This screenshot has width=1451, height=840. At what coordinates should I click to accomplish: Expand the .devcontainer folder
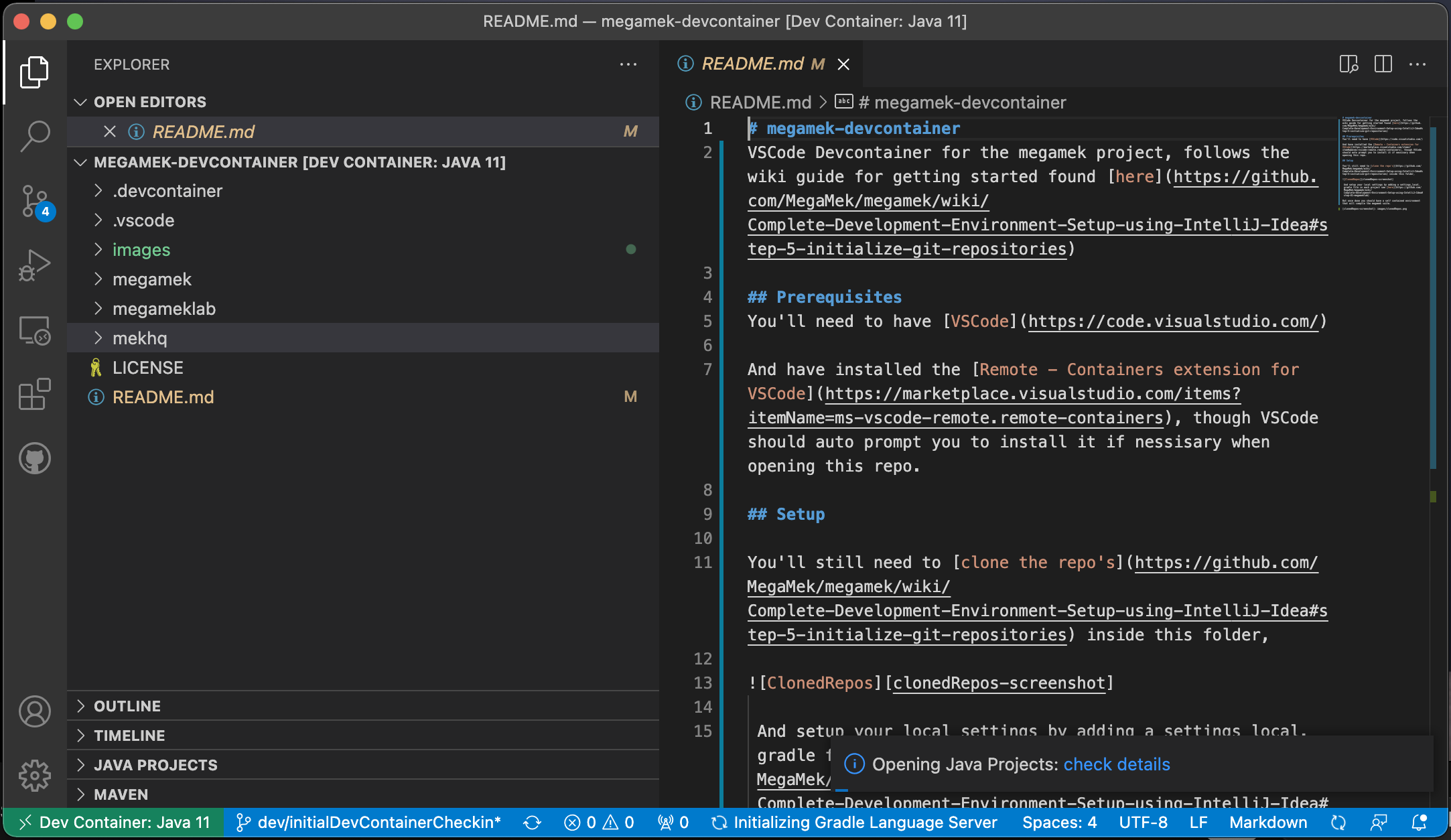(167, 191)
